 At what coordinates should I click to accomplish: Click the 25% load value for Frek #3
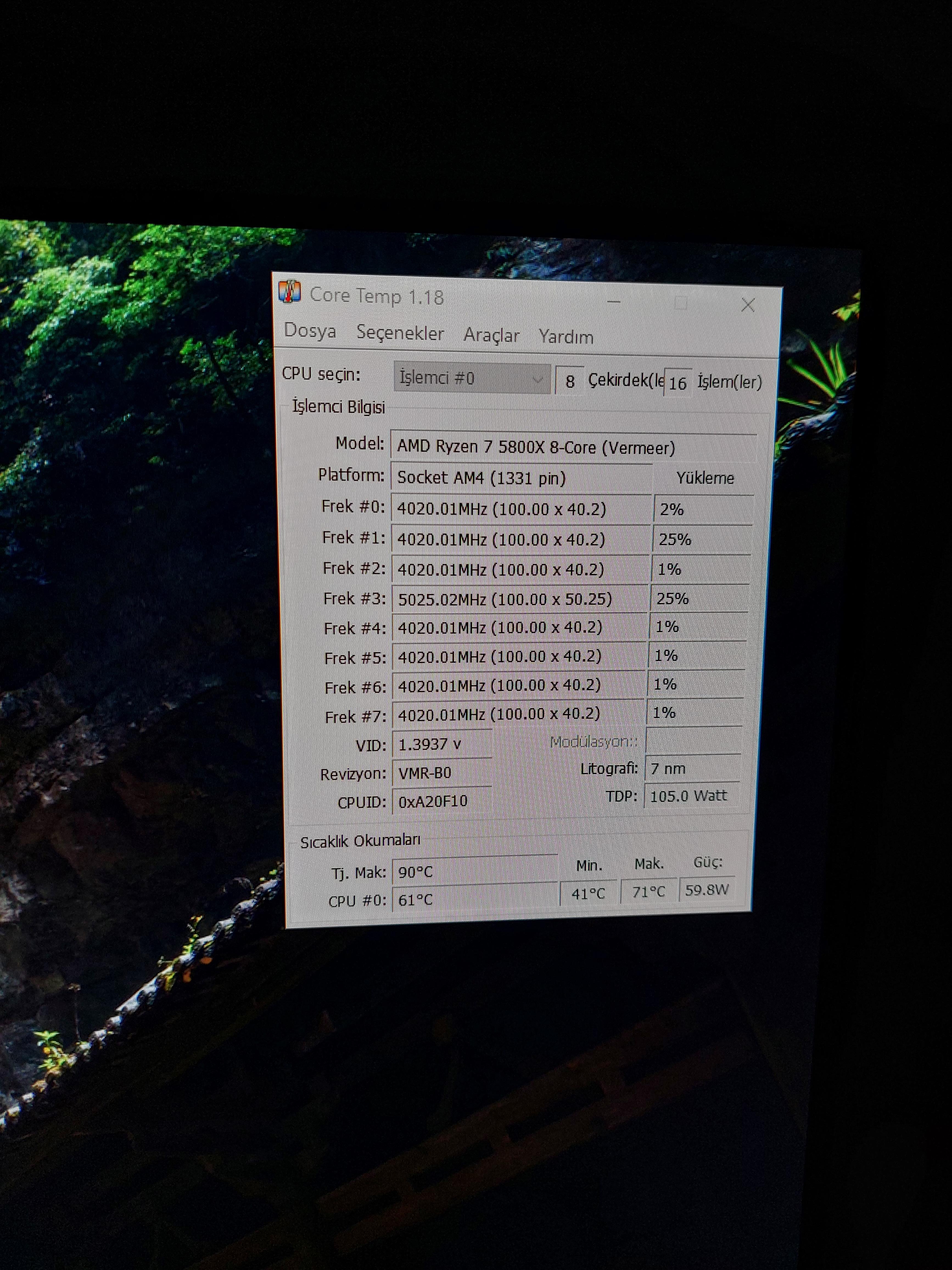[699, 599]
